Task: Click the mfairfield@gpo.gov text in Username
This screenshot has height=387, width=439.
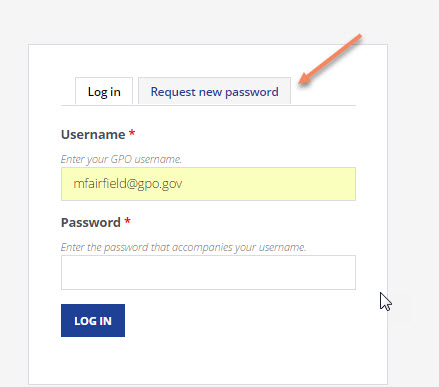Action: tap(128, 184)
